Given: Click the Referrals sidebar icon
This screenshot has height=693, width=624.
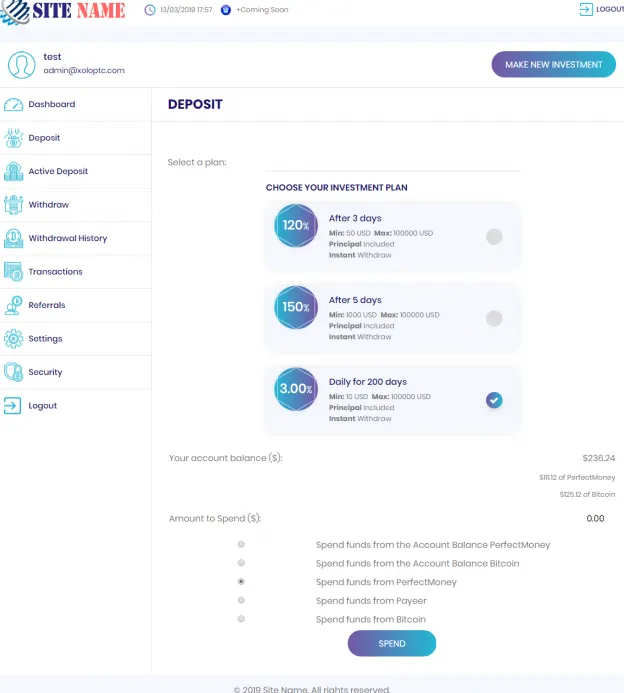Looking at the screenshot, I should (x=13, y=305).
